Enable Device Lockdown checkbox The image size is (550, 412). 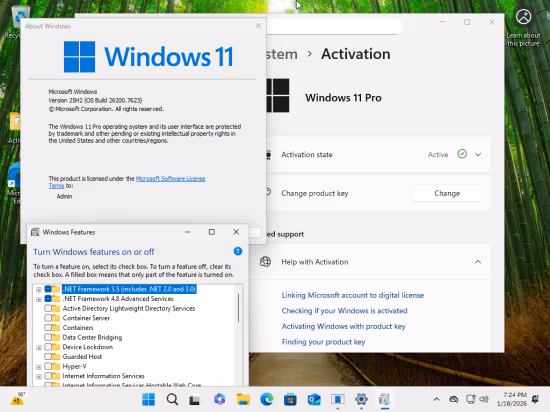(48, 347)
